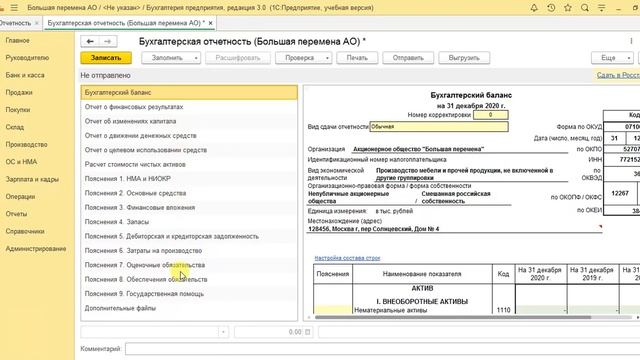Open the hamburger main menu icon
The height and width of the screenshot is (360, 640).
click(14, 8)
